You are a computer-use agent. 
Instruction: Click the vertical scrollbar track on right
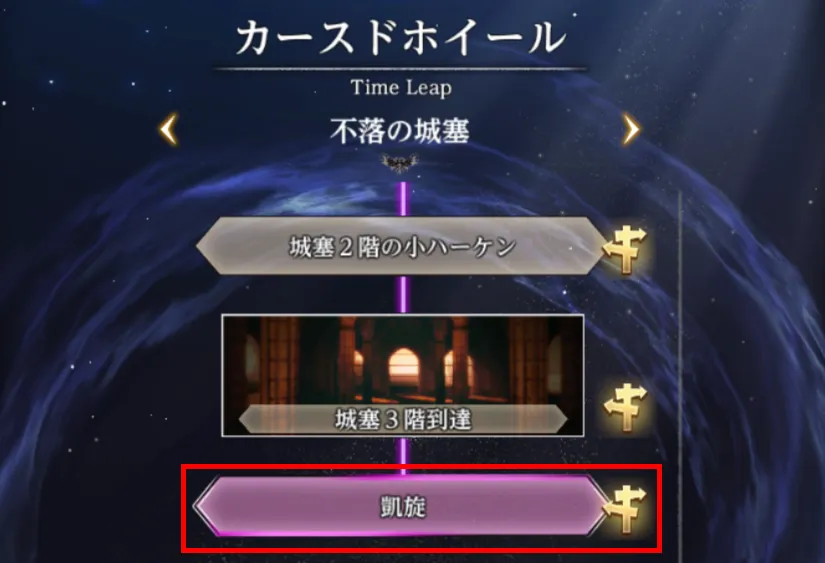[680, 376]
